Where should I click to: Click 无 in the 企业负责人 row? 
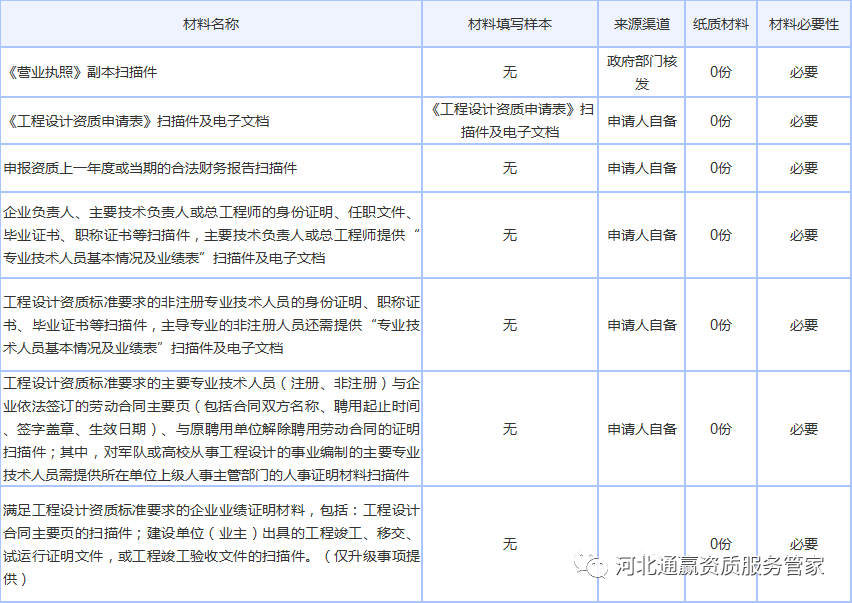coord(510,235)
